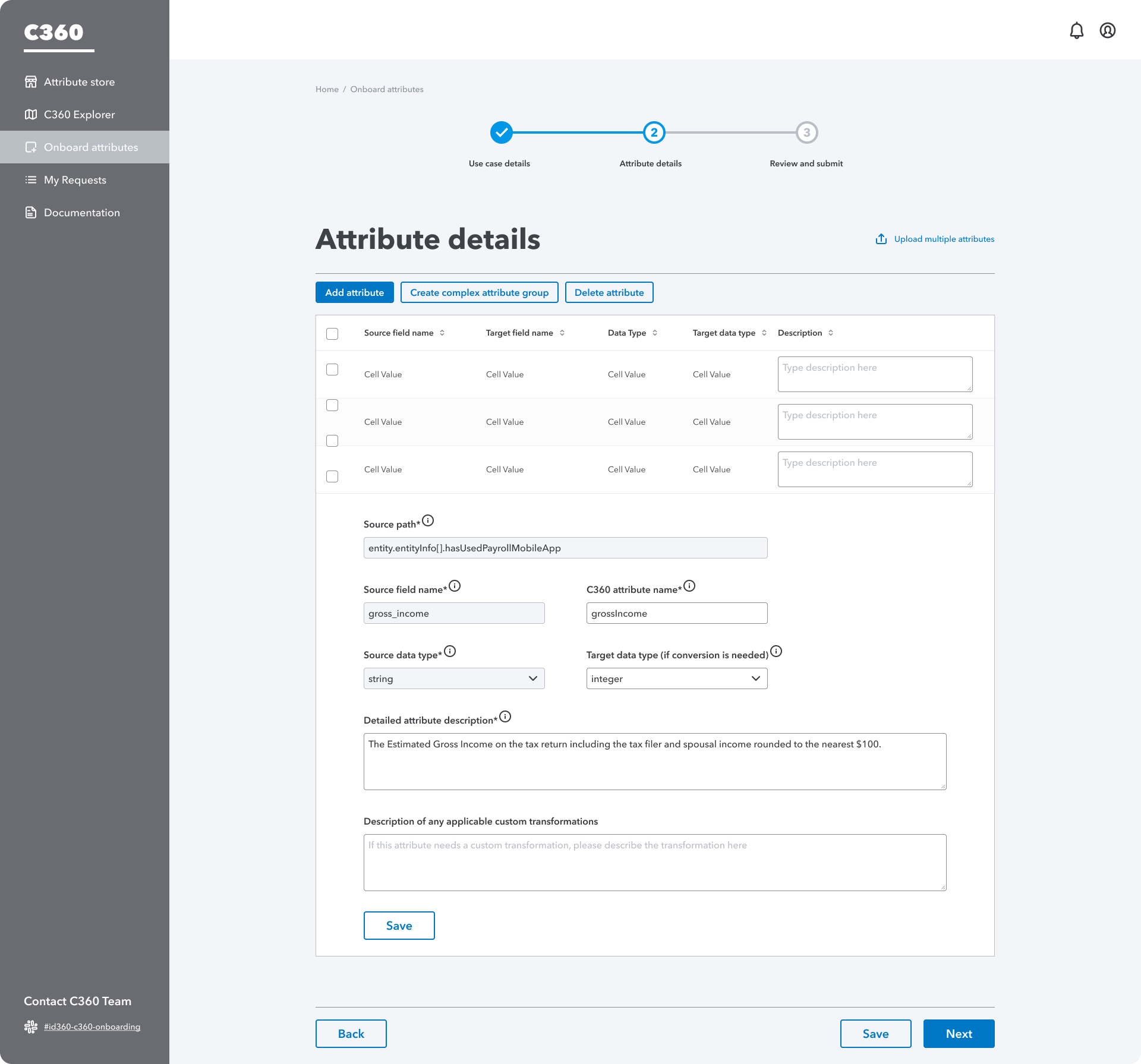Go to Attribute store in the sidebar
Viewport: 1141px width, 1064px height.
[79, 82]
